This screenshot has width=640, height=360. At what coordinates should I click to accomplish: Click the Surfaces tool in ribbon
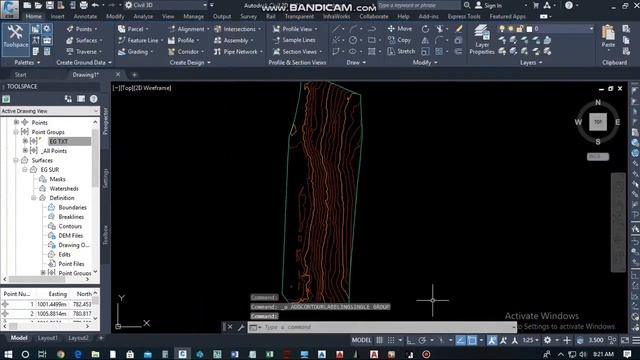(84, 40)
